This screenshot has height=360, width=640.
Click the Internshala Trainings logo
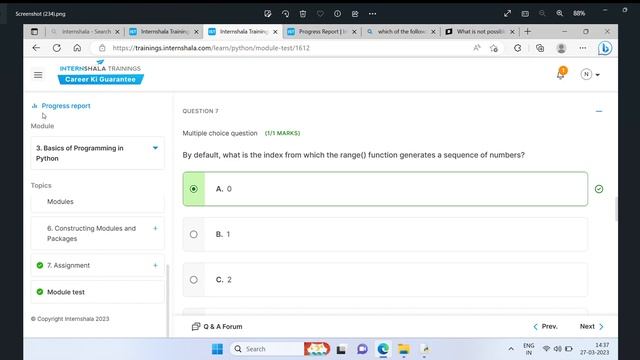pyautogui.click(x=100, y=73)
